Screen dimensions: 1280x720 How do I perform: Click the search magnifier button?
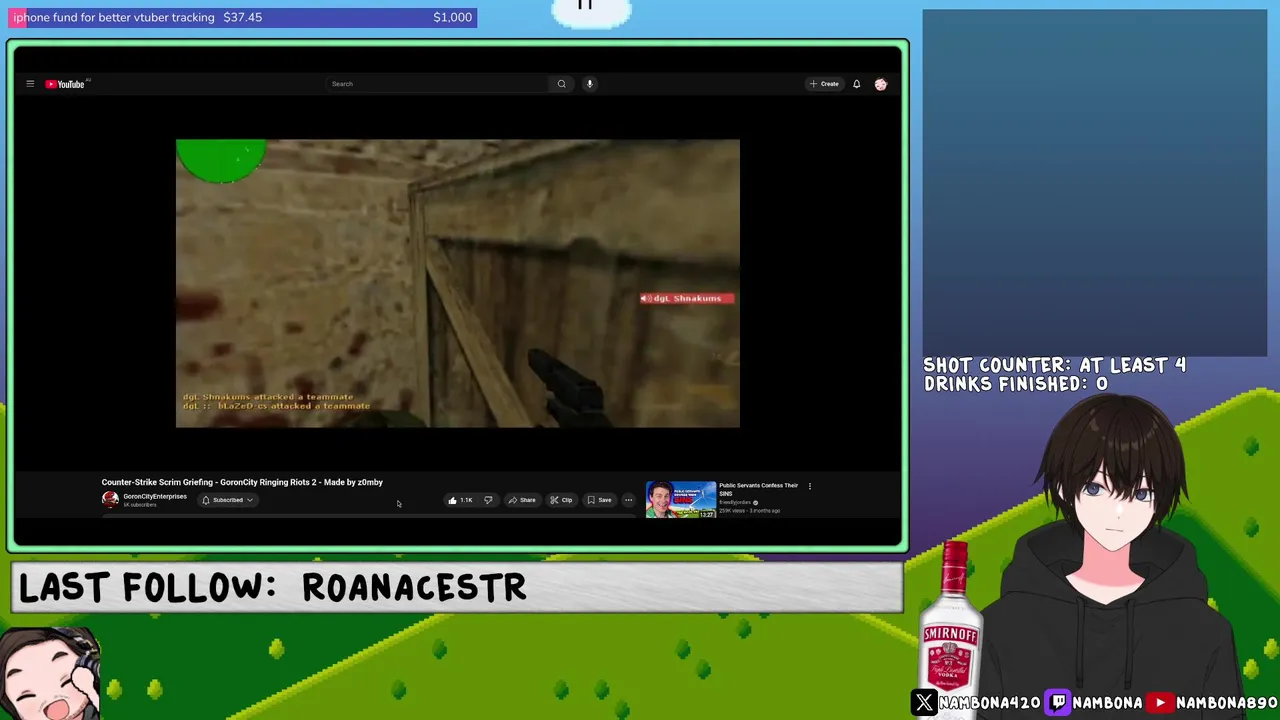[561, 84]
